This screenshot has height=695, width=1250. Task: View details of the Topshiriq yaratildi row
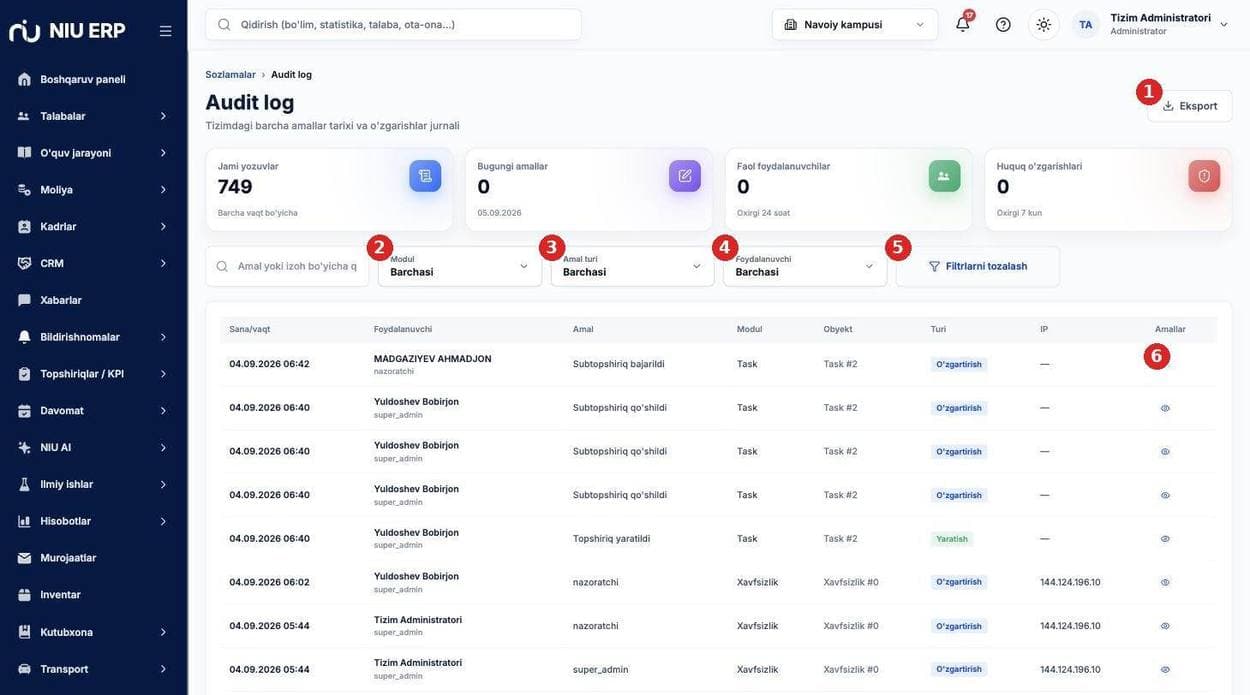(x=1165, y=539)
